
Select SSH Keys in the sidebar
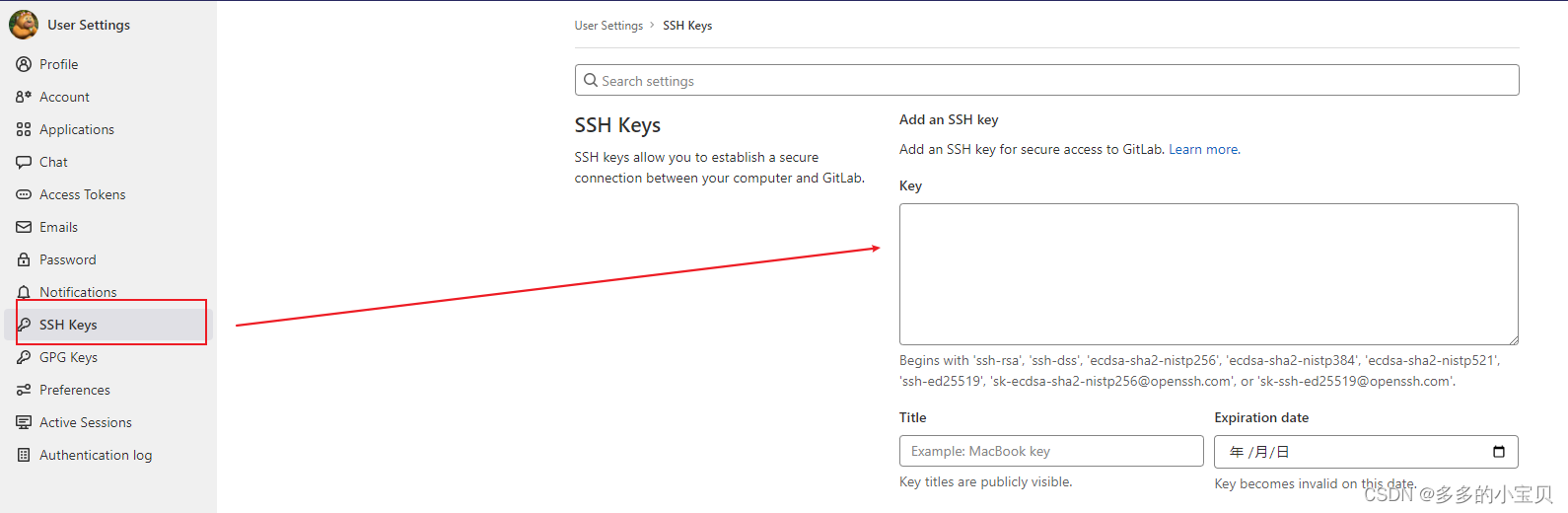68,325
